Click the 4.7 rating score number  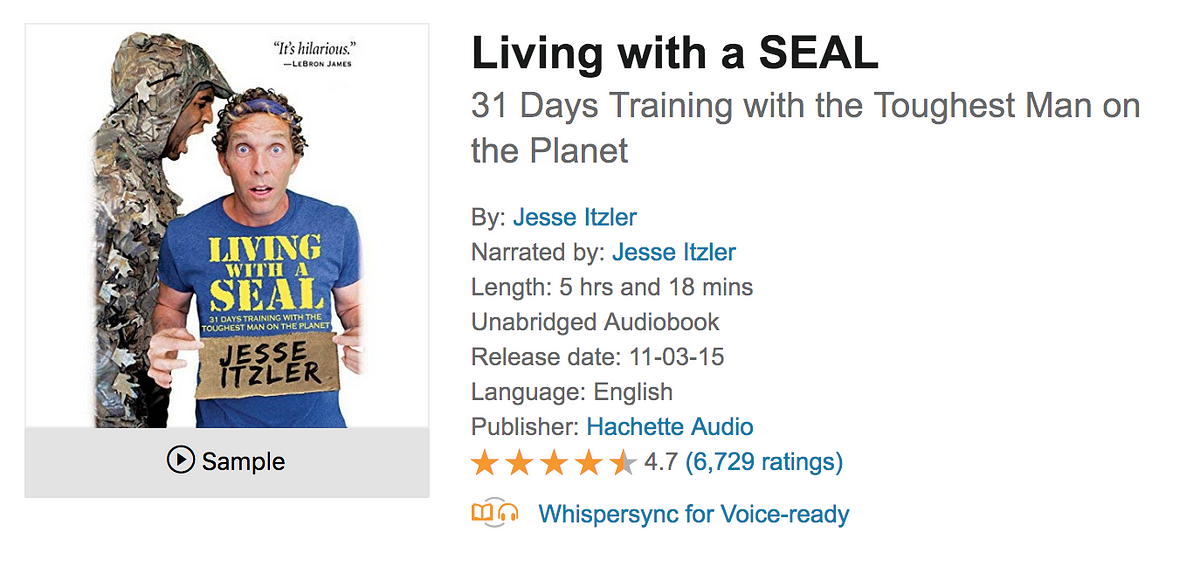[661, 462]
